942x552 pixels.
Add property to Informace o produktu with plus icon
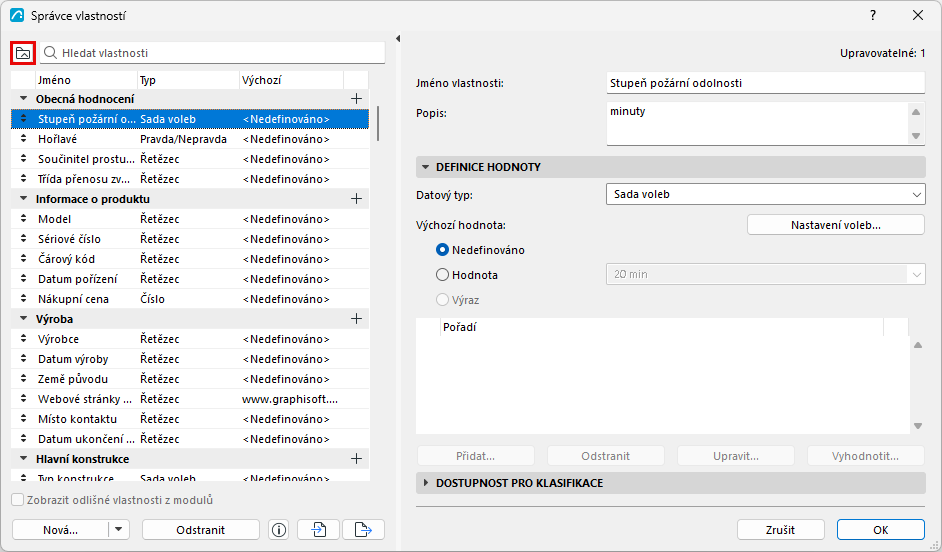[x=356, y=199]
